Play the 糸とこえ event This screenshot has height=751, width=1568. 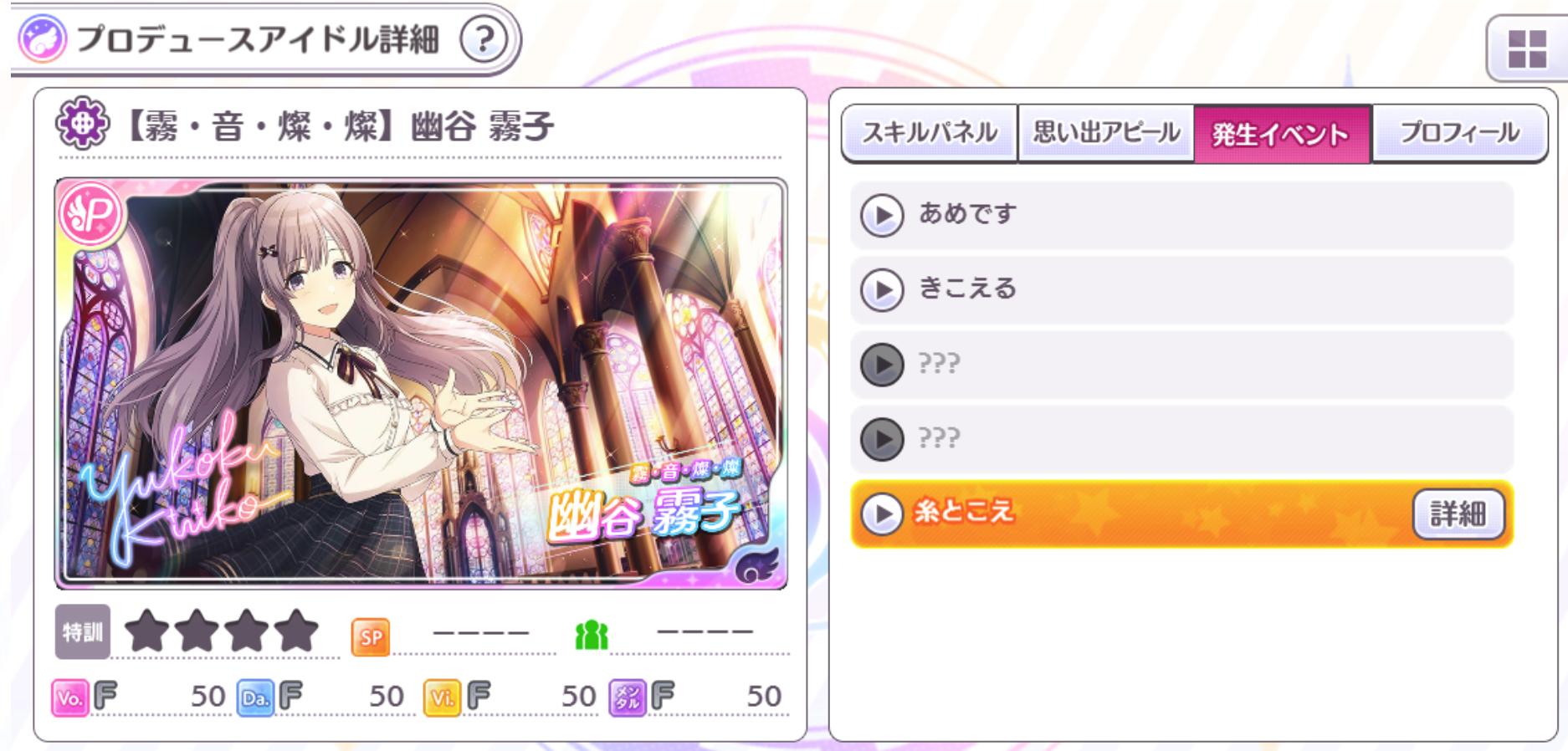882,514
